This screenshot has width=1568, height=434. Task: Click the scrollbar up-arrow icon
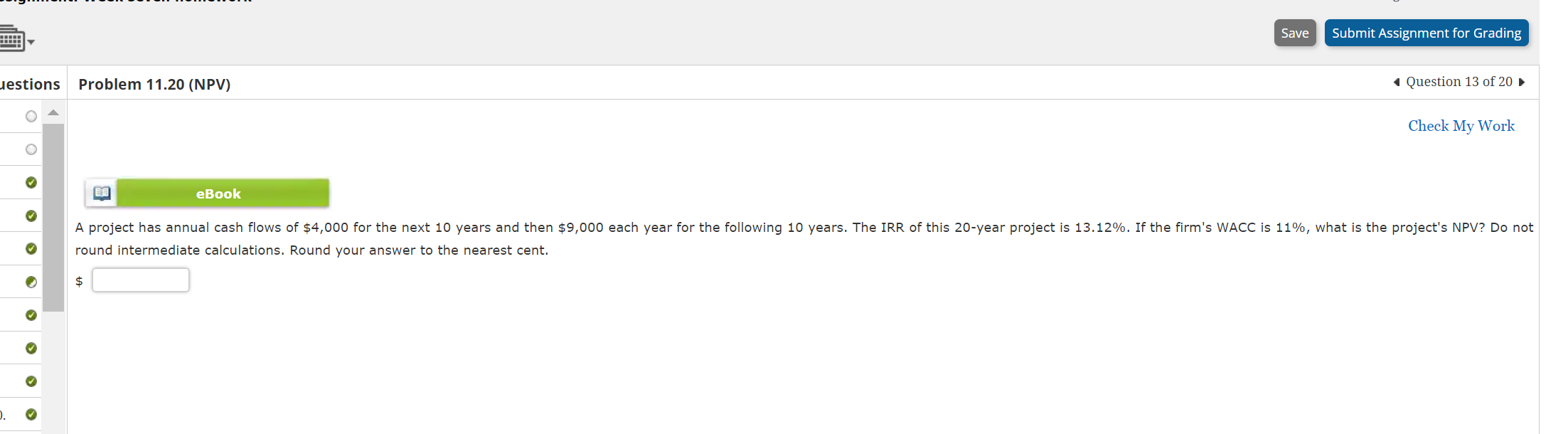pyautogui.click(x=53, y=112)
